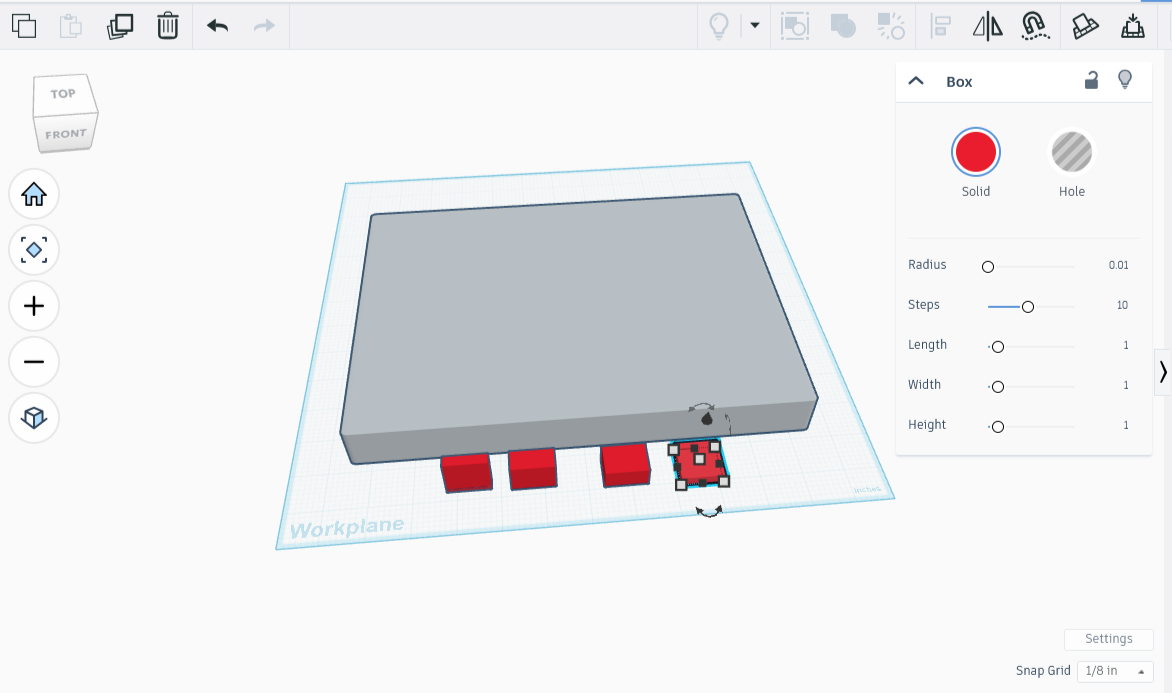Image resolution: width=1172 pixels, height=693 pixels.
Task: Click the TOP face of view cube
Action: (x=64, y=93)
